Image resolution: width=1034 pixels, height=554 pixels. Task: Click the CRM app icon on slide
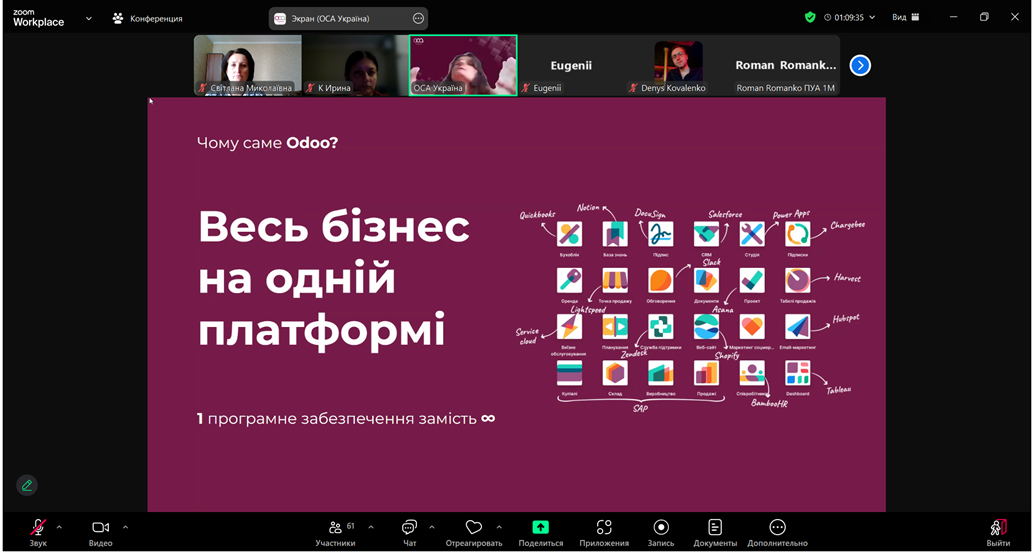point(706,234)
